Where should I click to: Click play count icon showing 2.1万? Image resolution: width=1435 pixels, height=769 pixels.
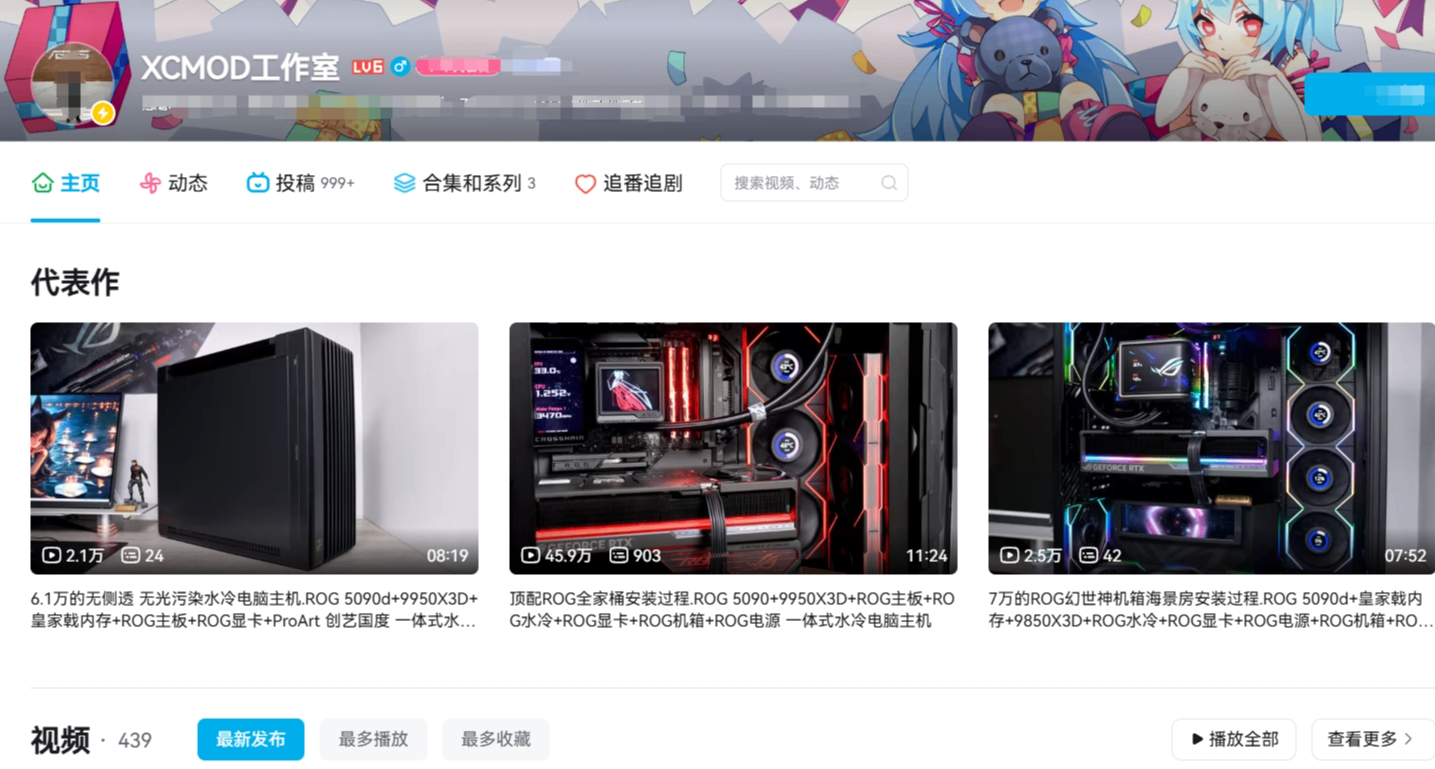[x=52, y=555]
